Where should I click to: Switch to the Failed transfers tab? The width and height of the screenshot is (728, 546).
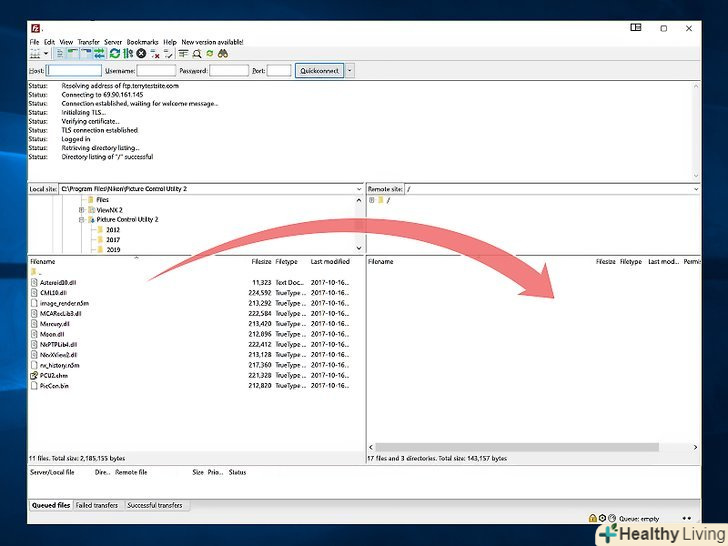tap(98, 505)
